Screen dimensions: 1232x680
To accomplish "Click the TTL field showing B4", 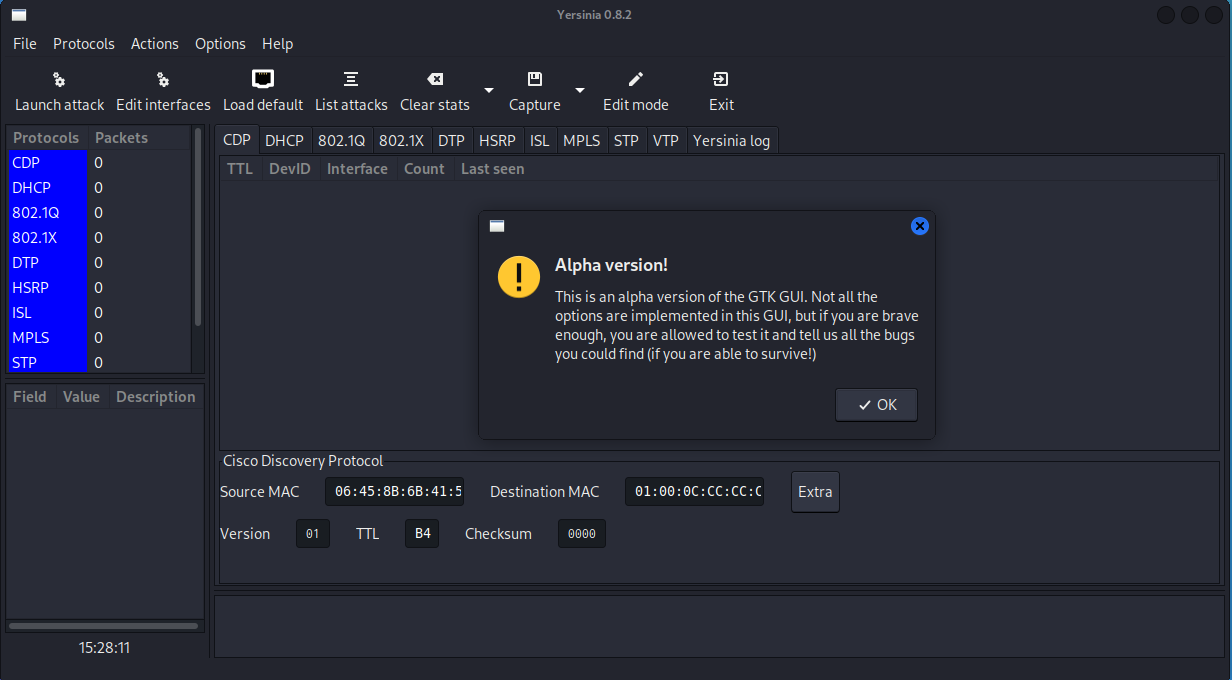I will (422, 534).
